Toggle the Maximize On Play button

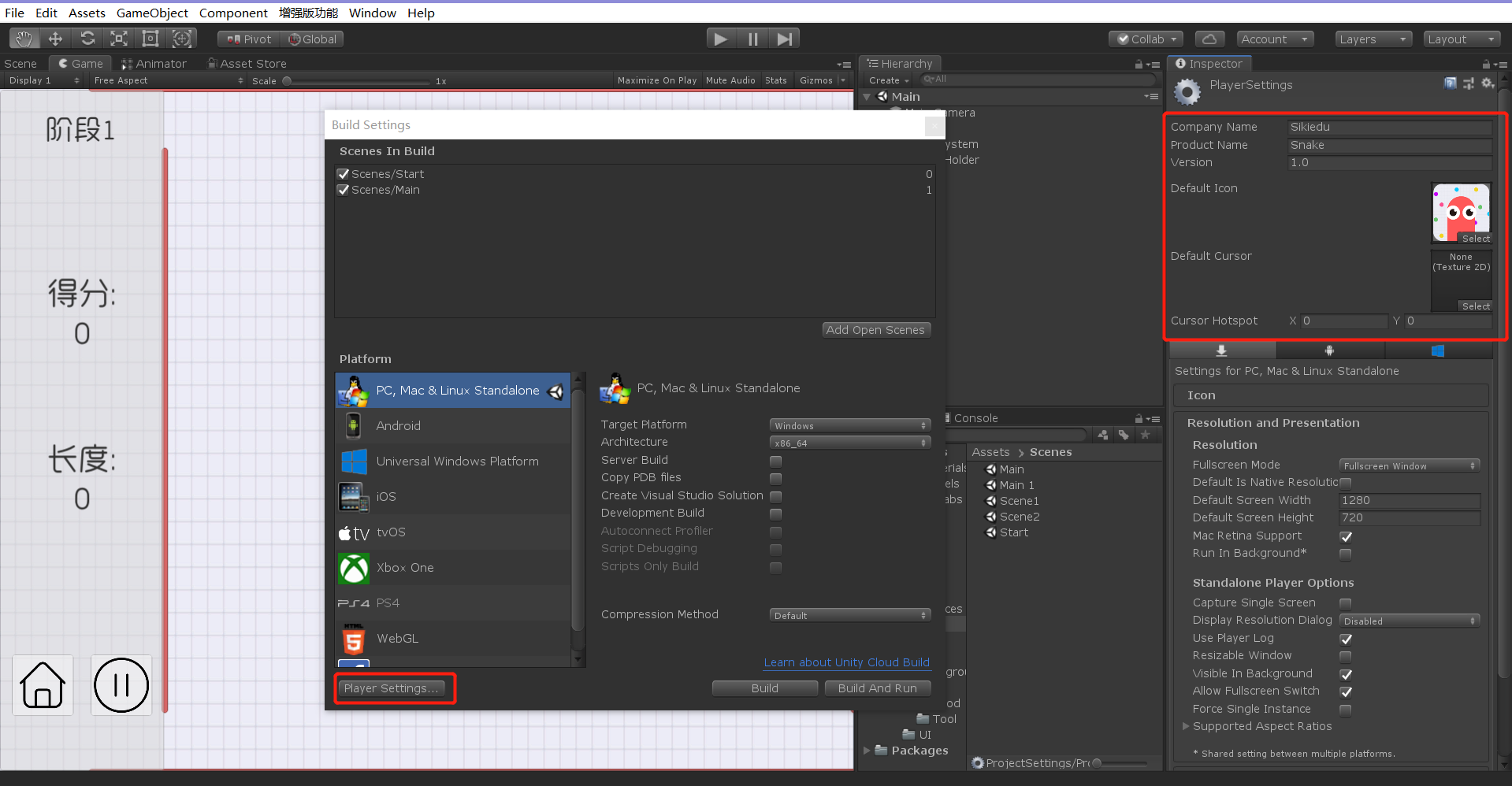657,80
